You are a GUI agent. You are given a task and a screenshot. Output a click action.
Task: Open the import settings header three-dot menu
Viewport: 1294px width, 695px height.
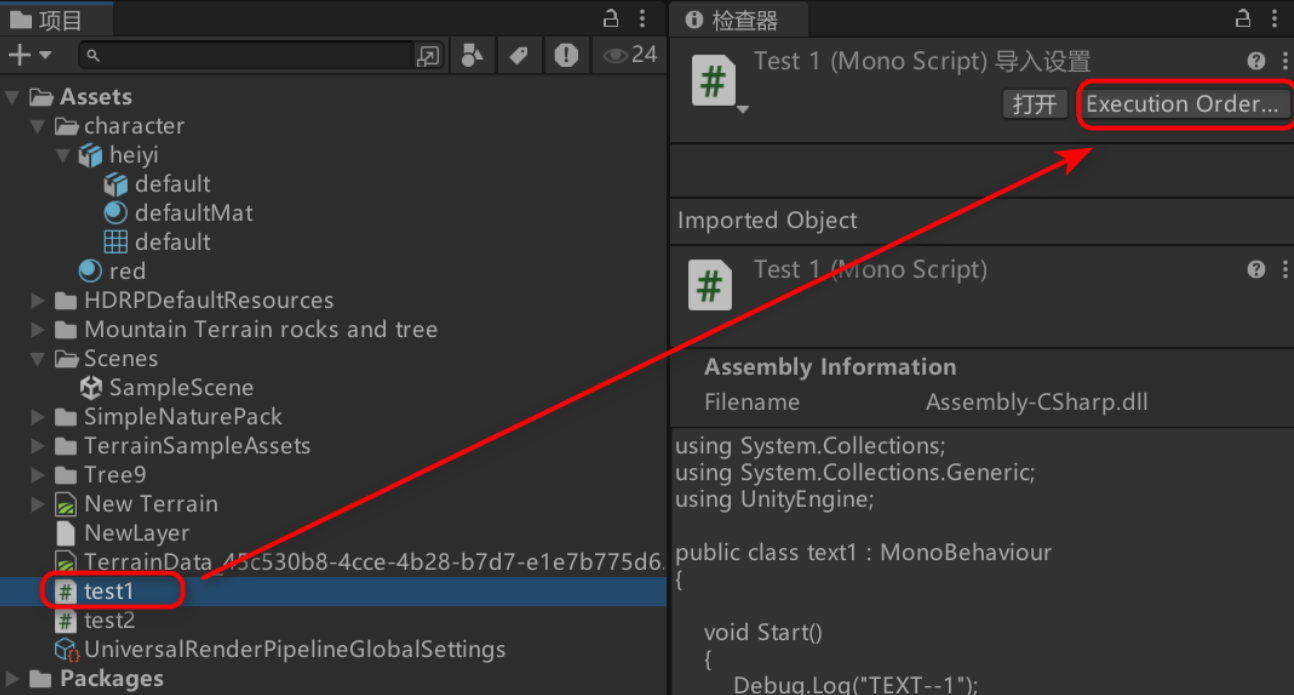point(1285,61)
